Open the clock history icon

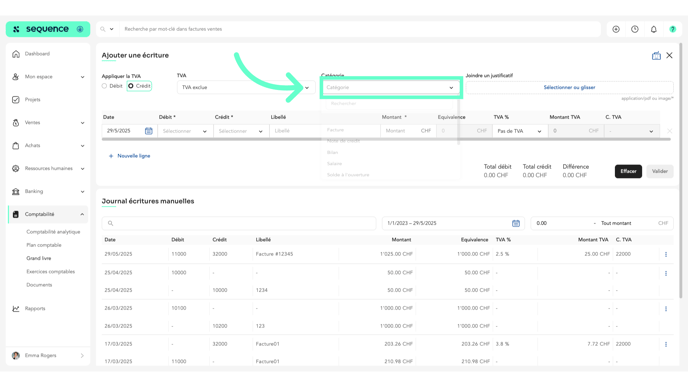(634, 29)
